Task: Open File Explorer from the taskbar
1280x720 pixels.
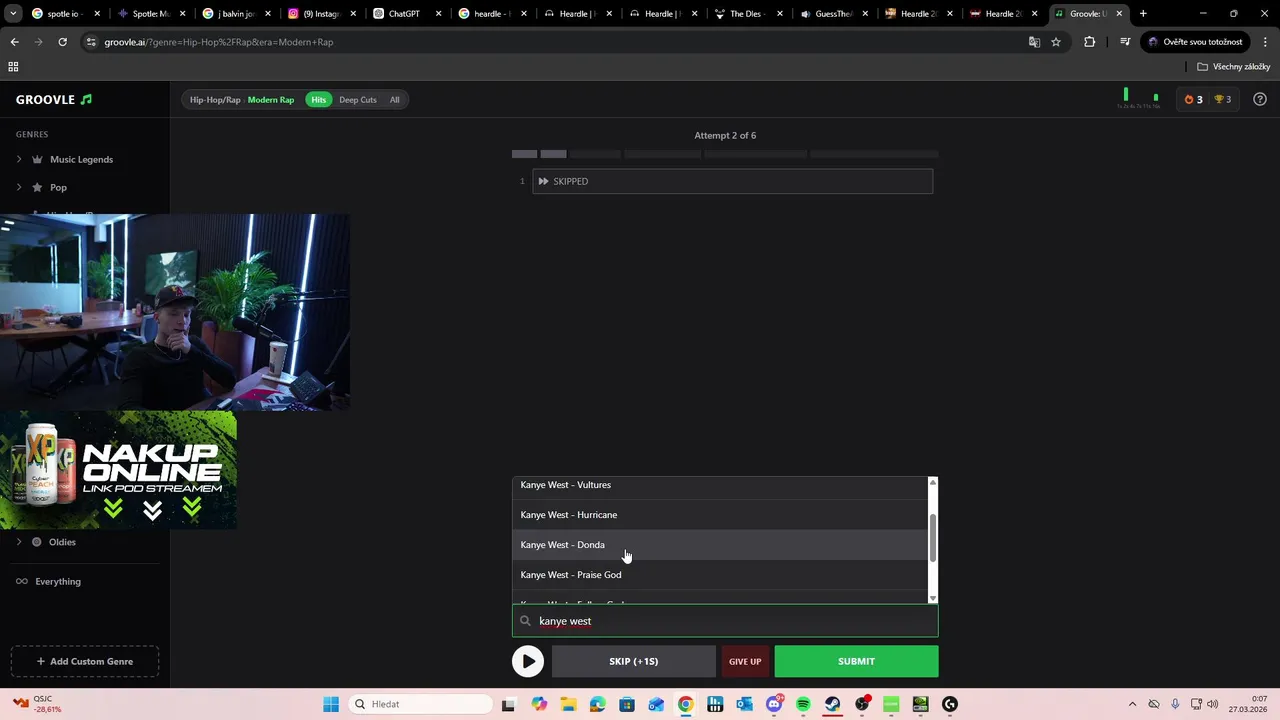Action: click(568, 704)
